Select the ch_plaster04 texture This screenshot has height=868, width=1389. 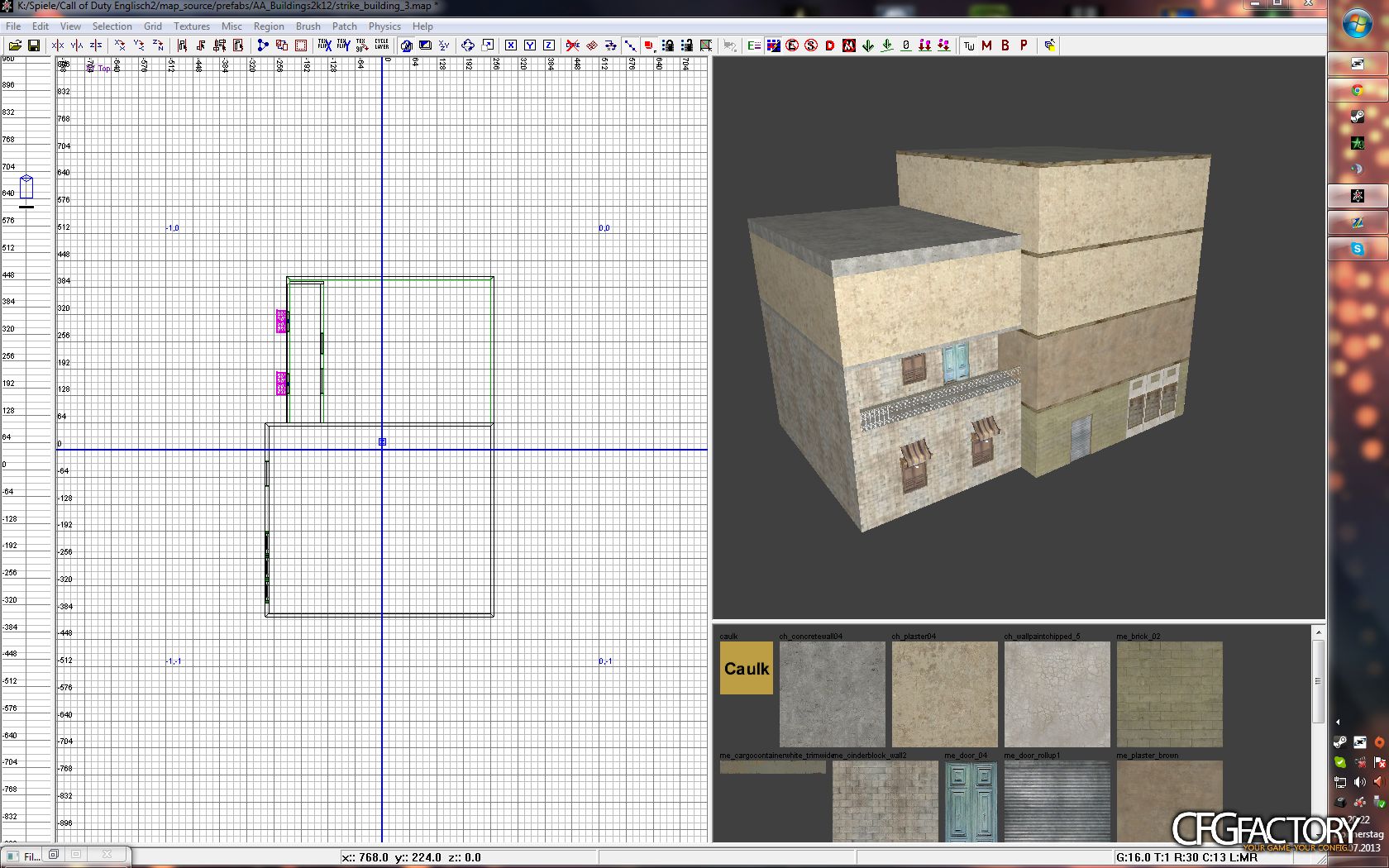coord(945,694)
